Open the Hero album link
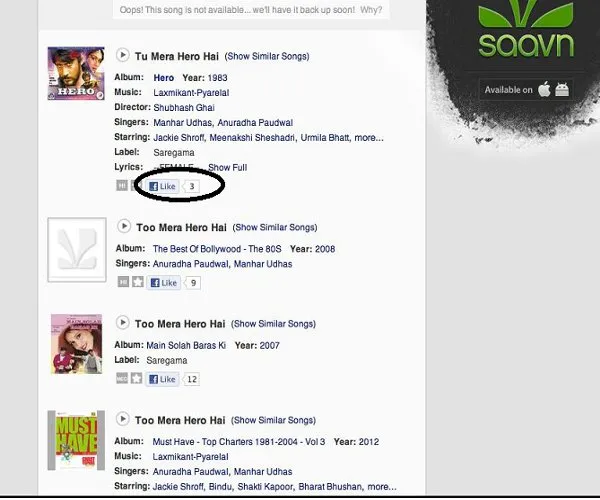The image size is (600, 500). [164, 78]
